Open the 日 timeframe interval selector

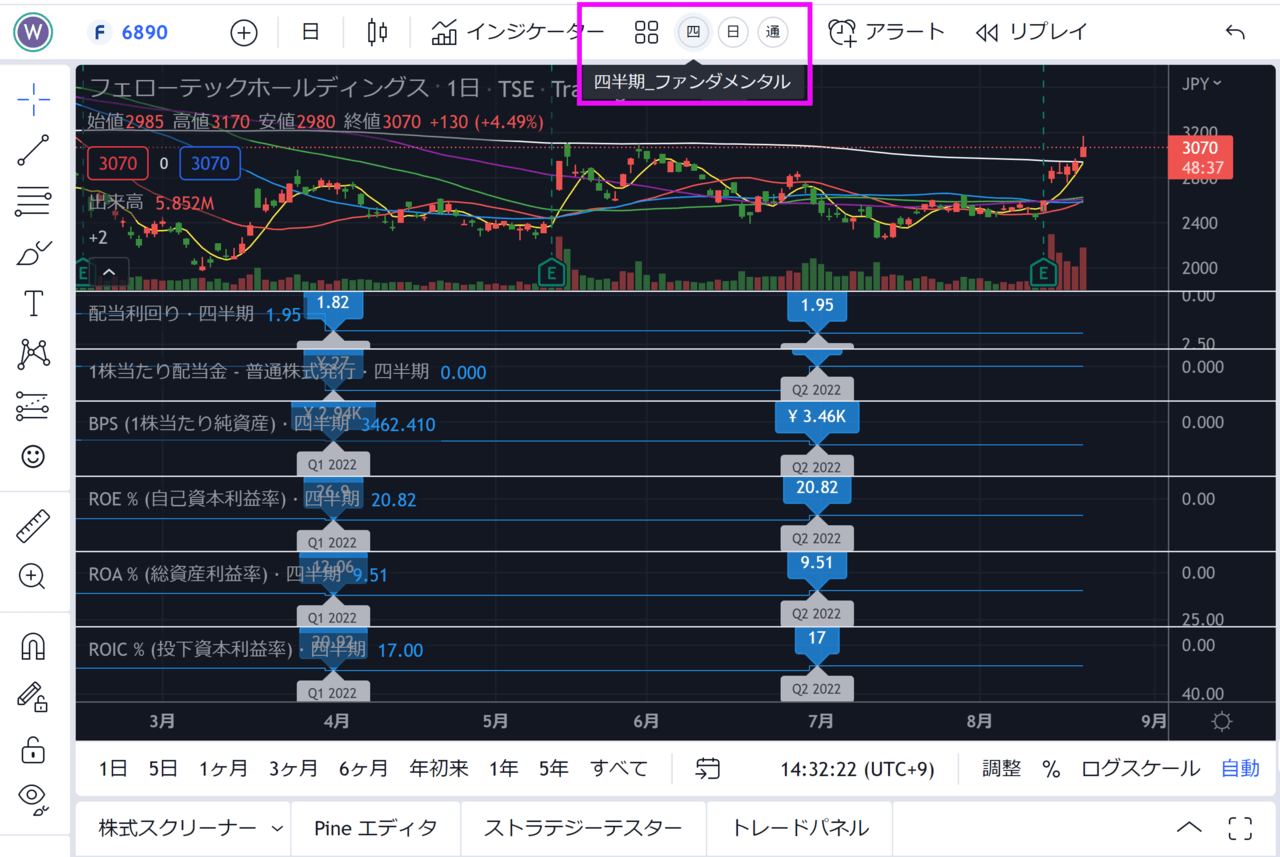(310, 32)
